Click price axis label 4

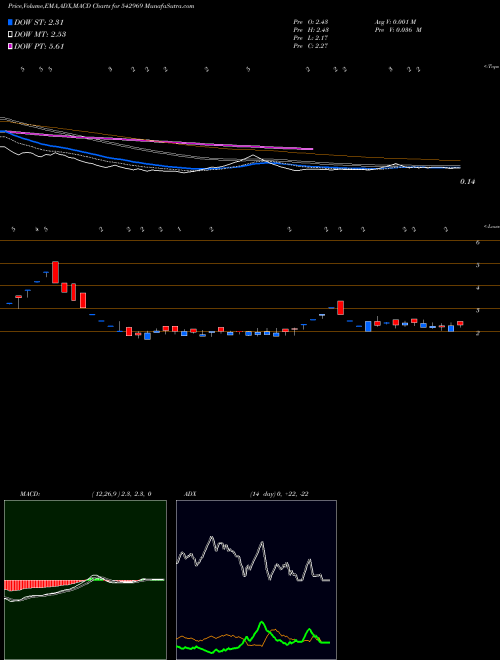[478, 288]
